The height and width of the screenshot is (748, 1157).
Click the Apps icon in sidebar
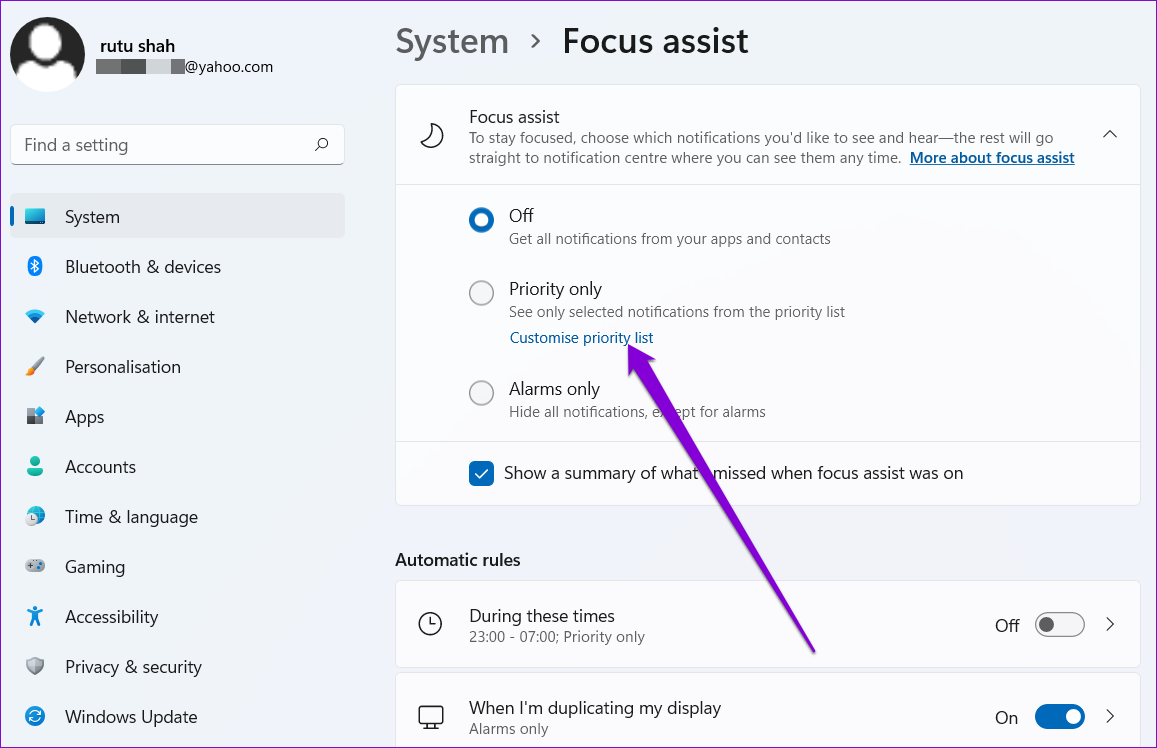[35, 416]
